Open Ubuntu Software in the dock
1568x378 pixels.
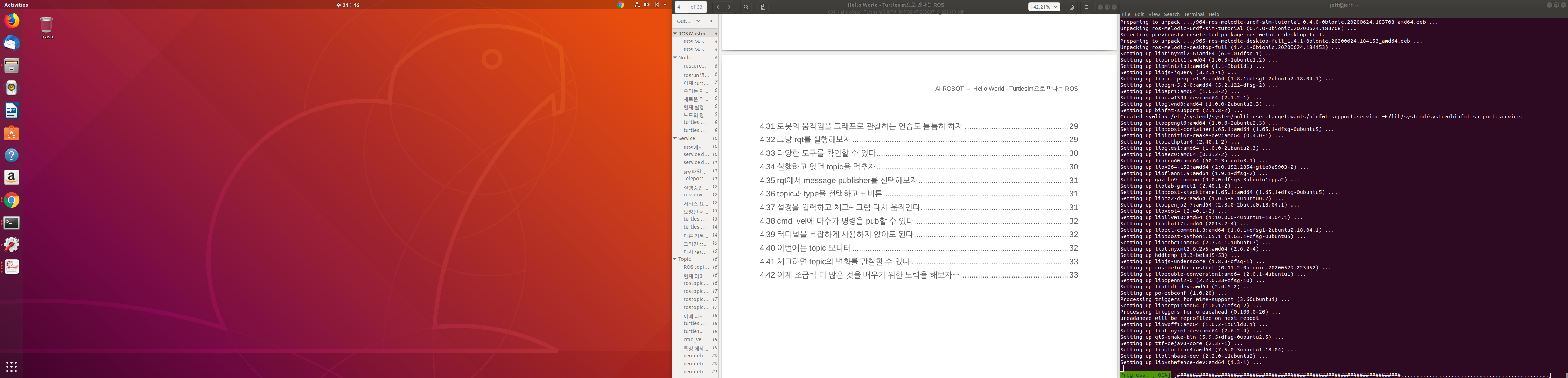12,133
